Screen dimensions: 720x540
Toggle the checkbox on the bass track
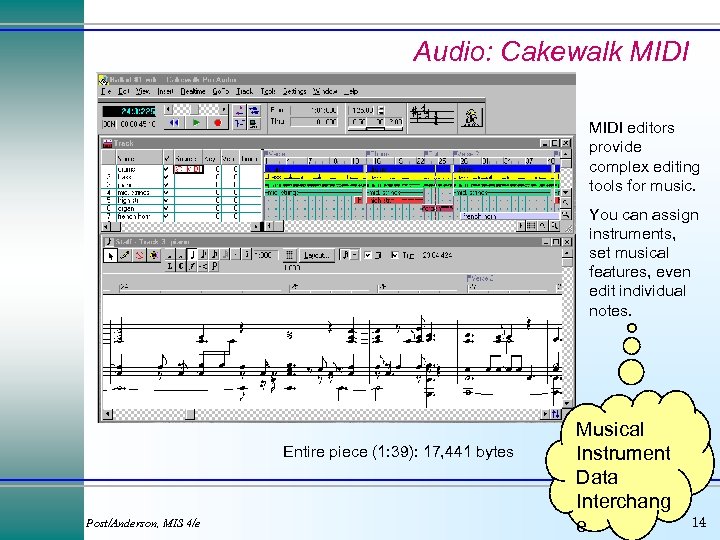166,177
